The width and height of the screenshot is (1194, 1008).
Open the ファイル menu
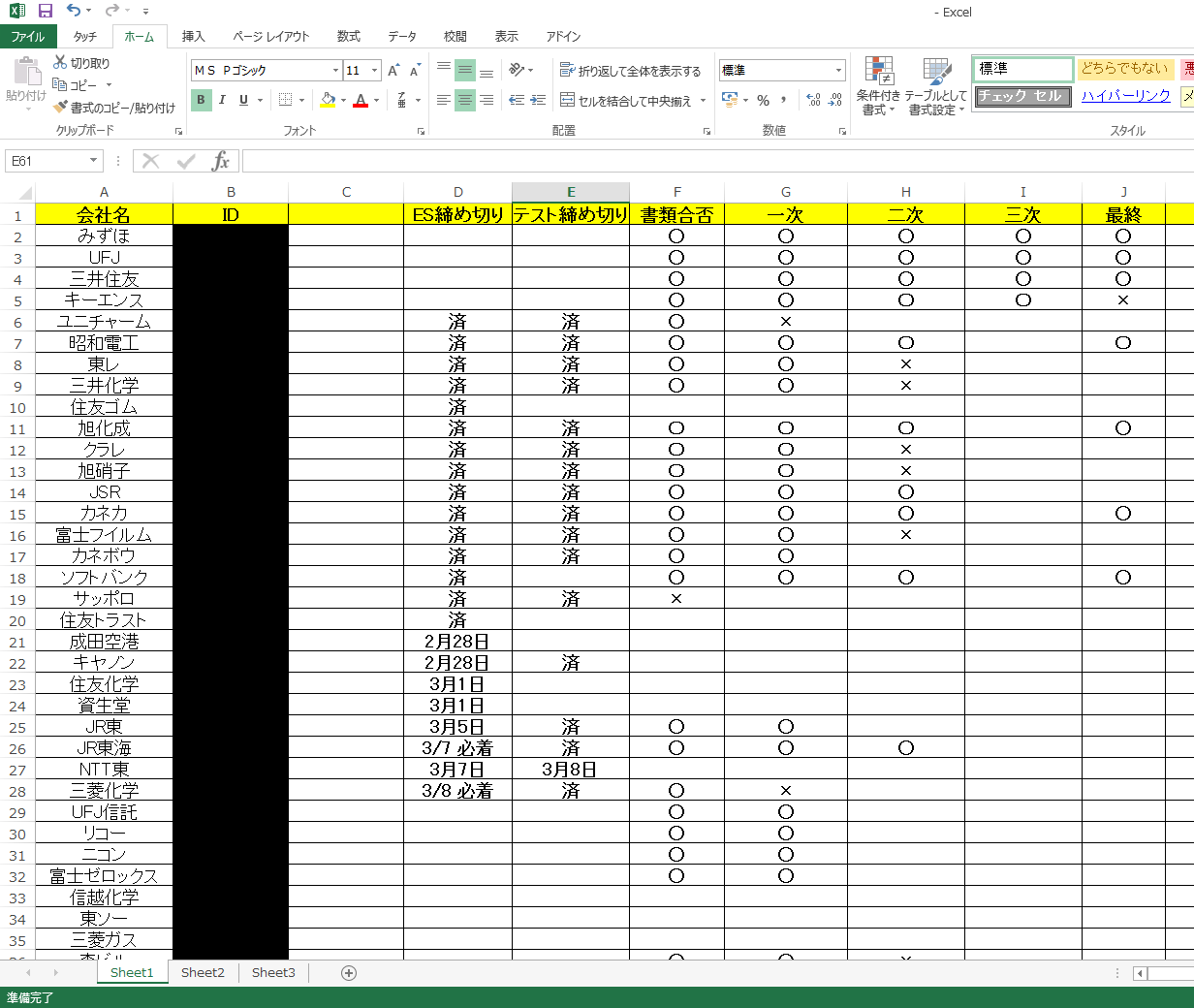(28, 36)
